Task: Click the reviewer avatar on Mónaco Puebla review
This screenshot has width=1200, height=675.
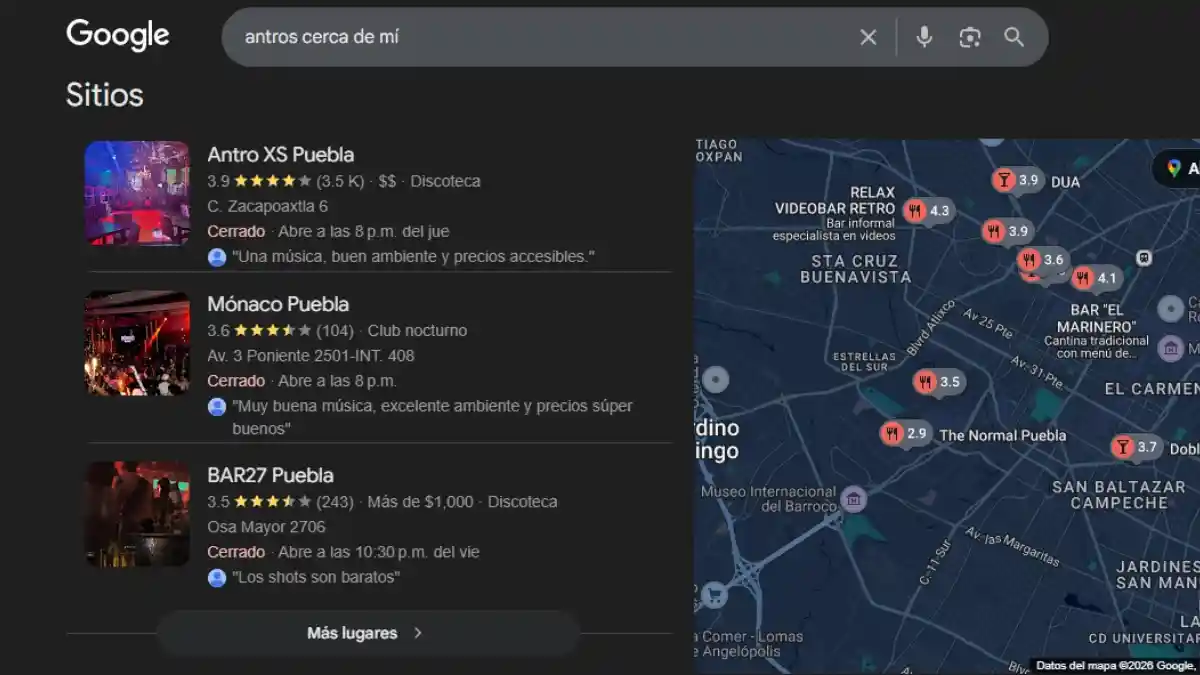Action: (x=217, y=407)
